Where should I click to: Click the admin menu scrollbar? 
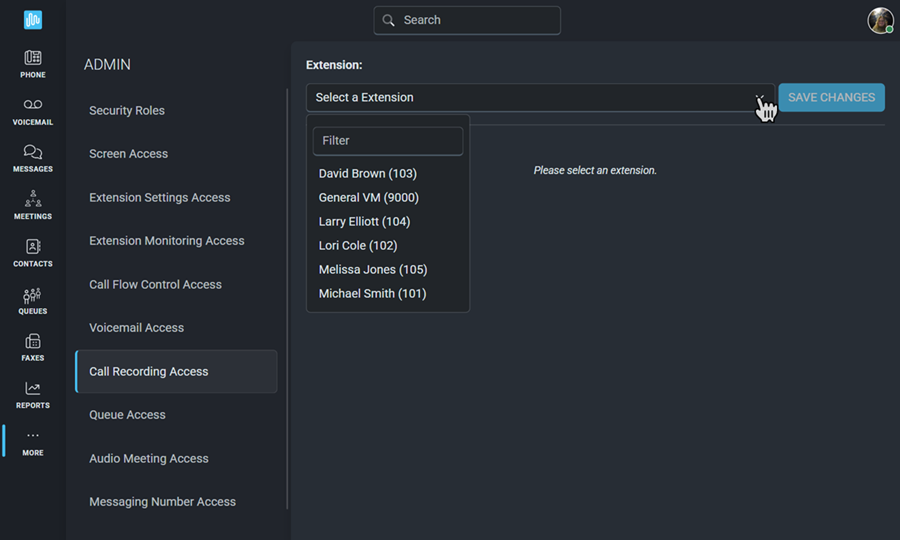287,298
